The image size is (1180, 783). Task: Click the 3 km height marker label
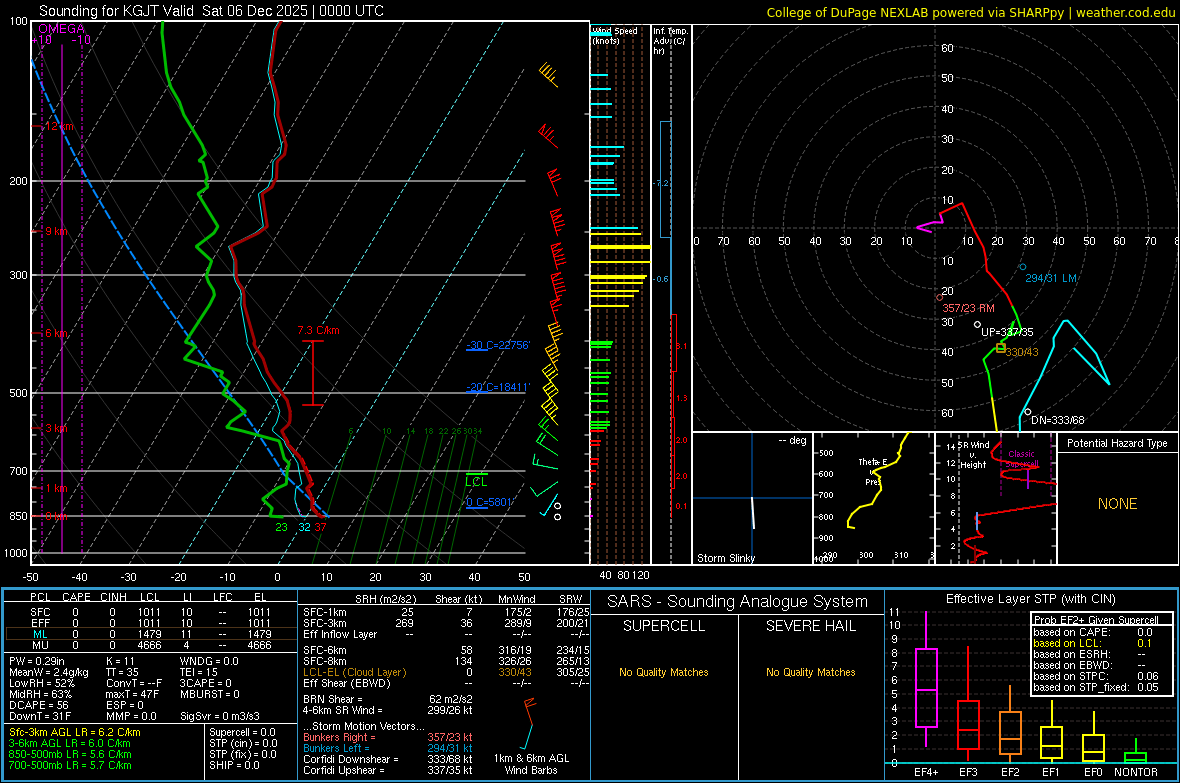point(56,428)
